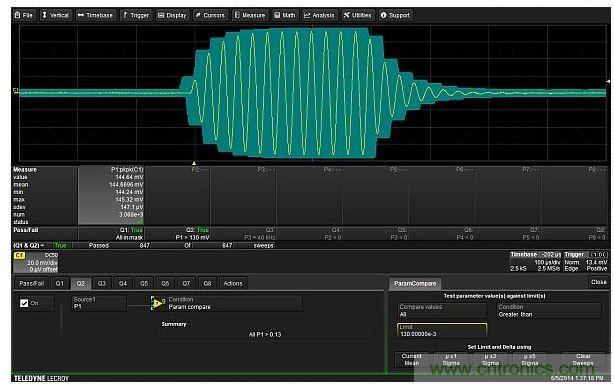The image size is (614, 384).
Task: Click the Limit value input field
Action: (x=442, y=331)
